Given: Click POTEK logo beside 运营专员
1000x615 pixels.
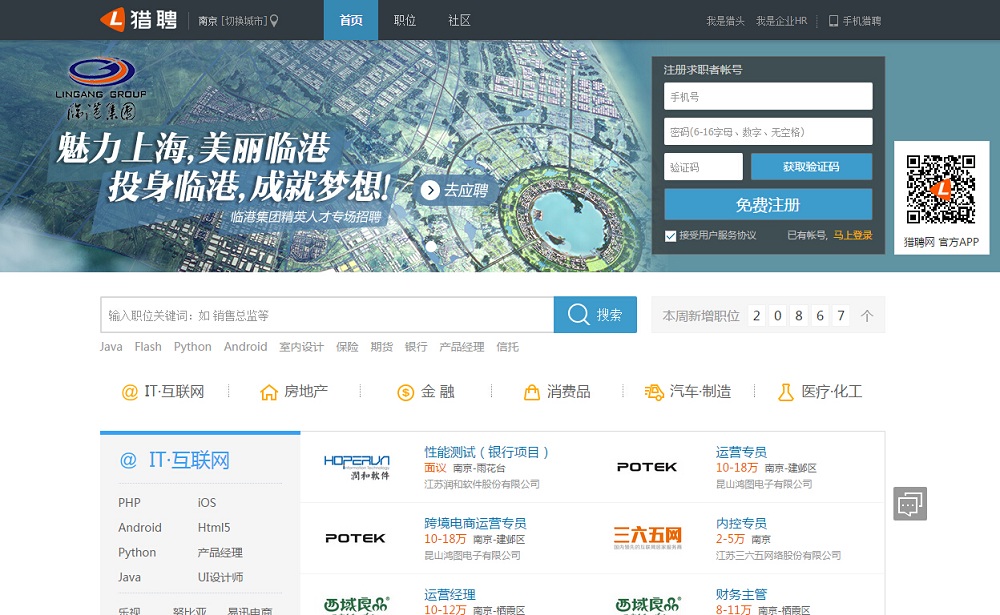Looking at the screenshot, I should (647, 467).
